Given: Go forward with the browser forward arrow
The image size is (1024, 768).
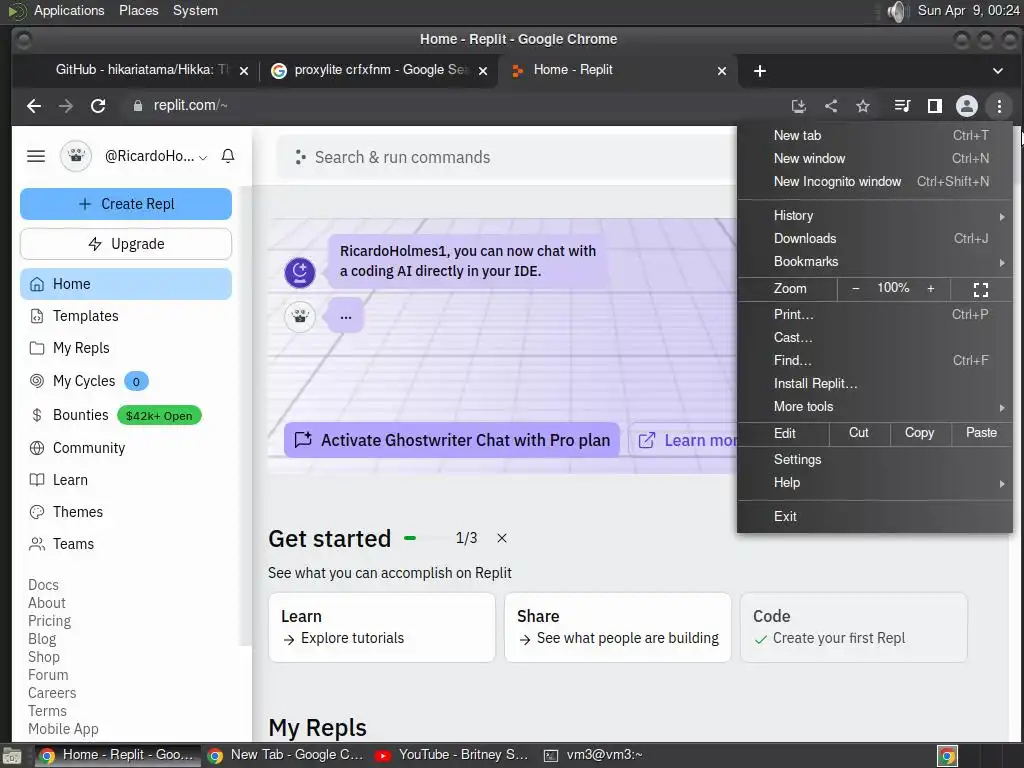Looking at the screenshot, I should point(66,106).
